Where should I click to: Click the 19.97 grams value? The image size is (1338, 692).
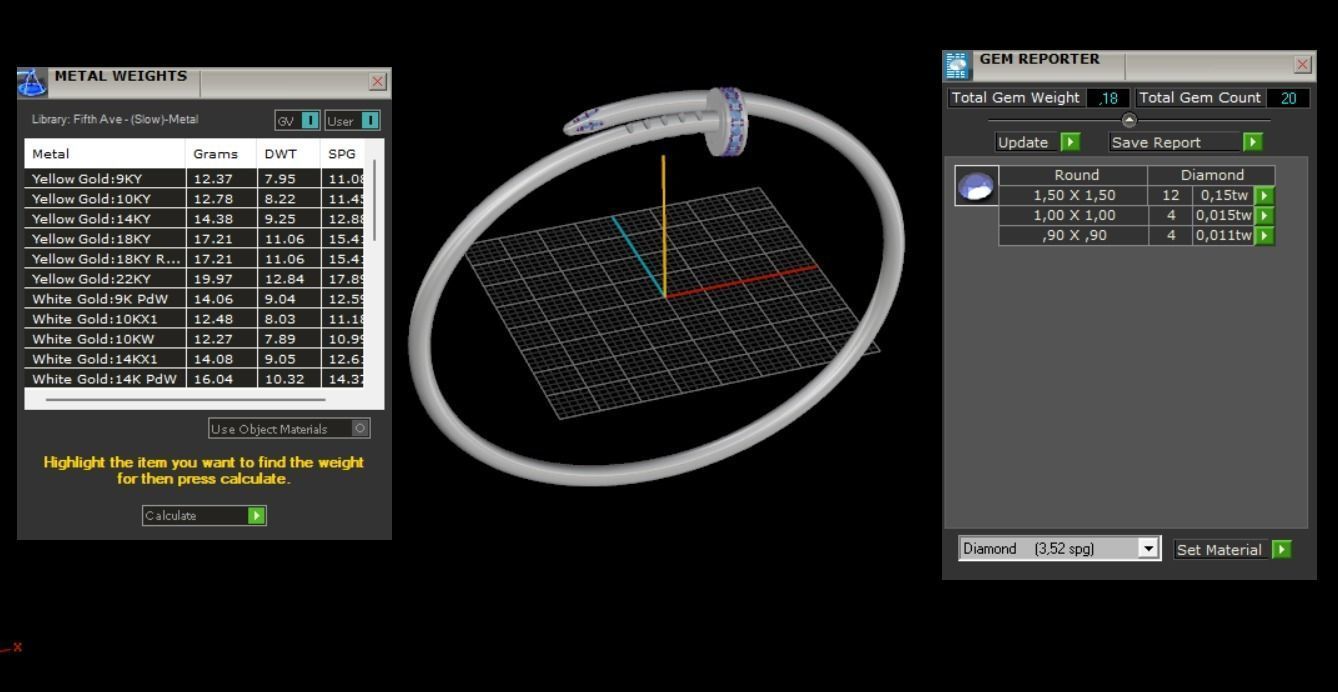(213, 279)
